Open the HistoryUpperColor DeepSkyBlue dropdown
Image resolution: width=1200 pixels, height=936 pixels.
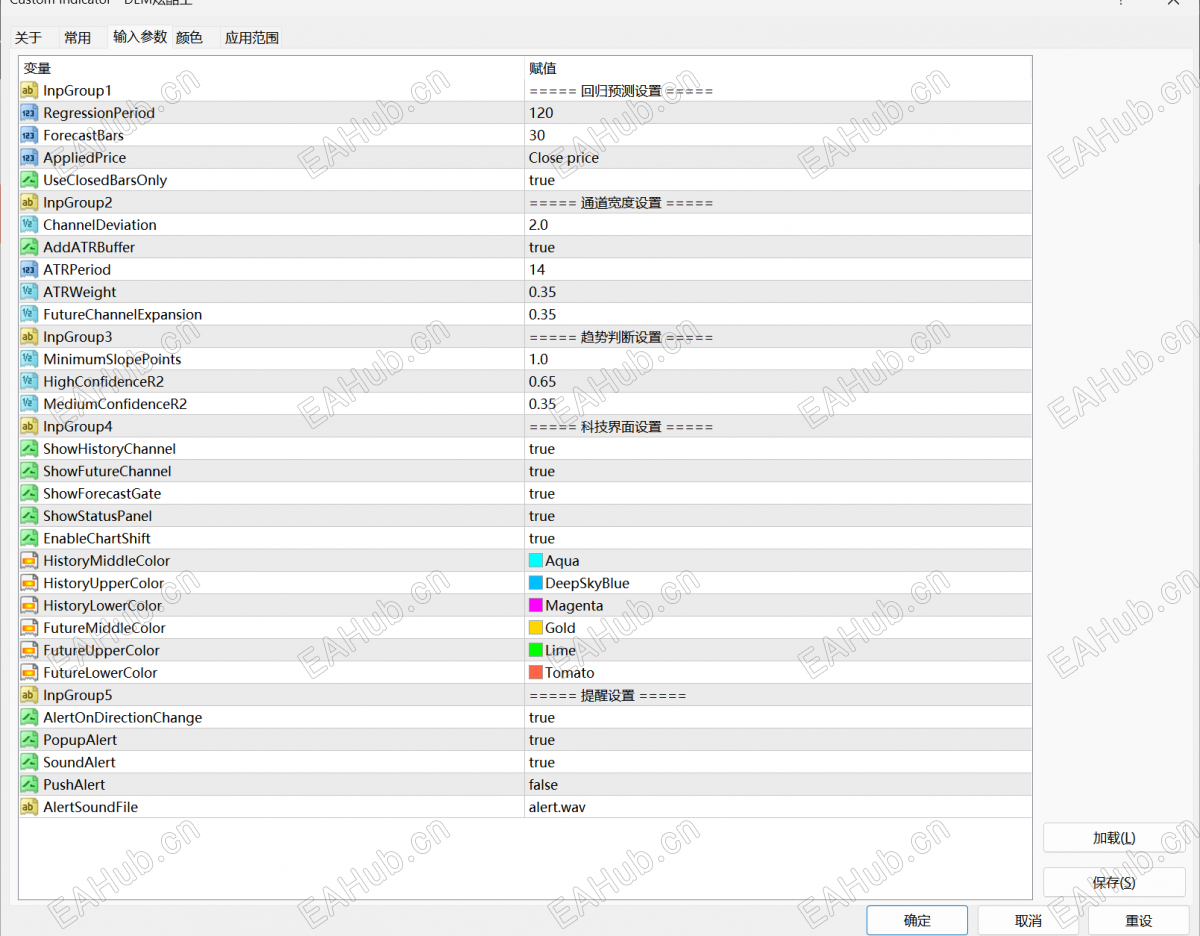point(778,583)
